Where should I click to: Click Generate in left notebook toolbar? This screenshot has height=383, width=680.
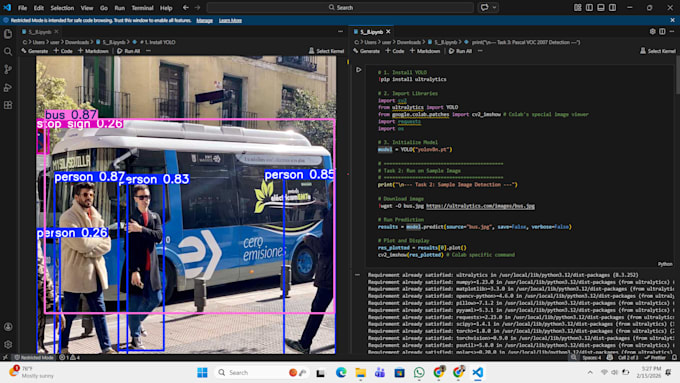(35, 51)
